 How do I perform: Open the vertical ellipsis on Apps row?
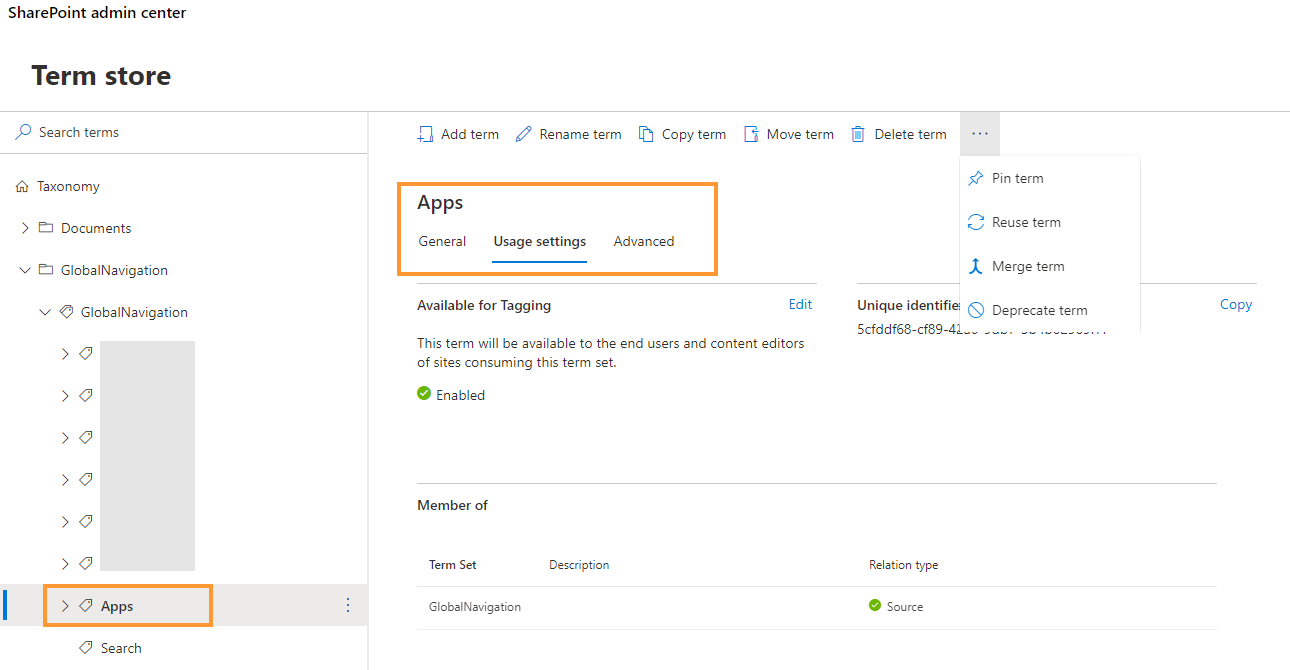[x=348, y=605]
